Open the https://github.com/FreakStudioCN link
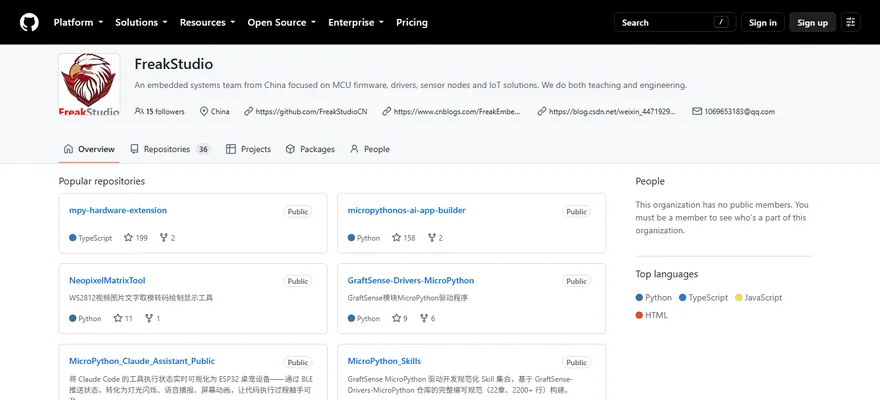 [x=311, y=112]
